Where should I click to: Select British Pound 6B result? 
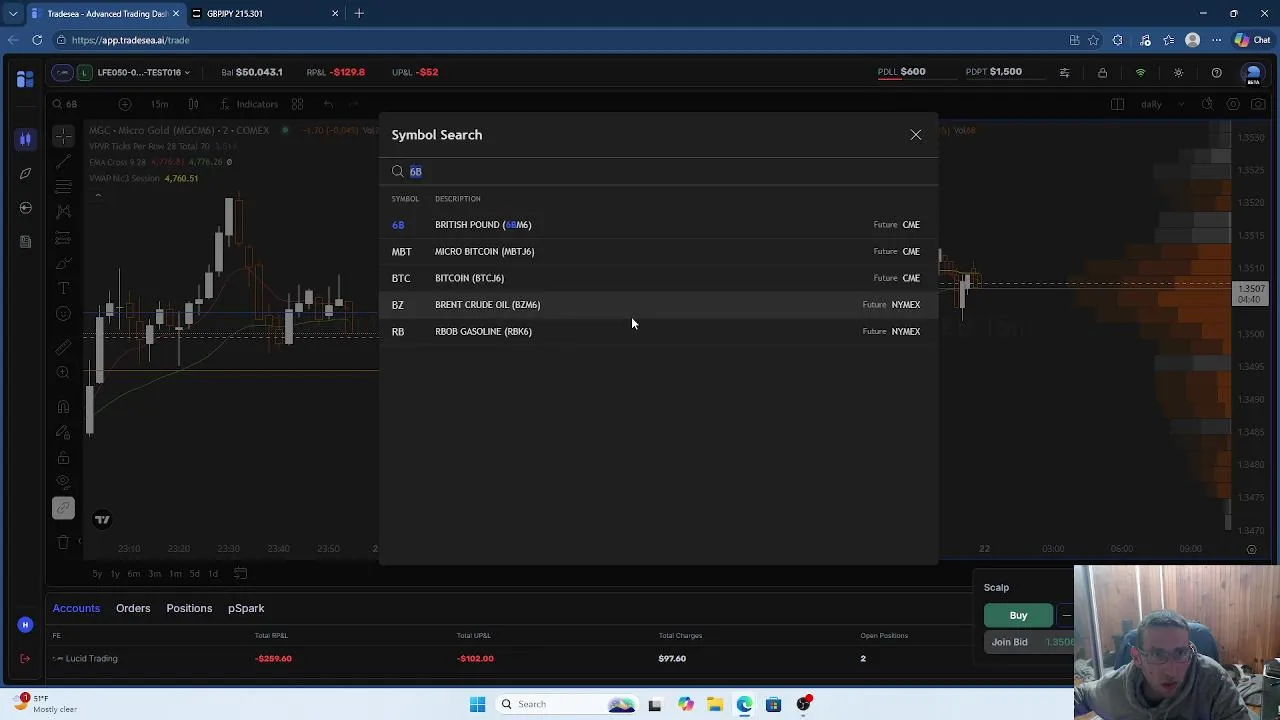(x=656, y=225)
